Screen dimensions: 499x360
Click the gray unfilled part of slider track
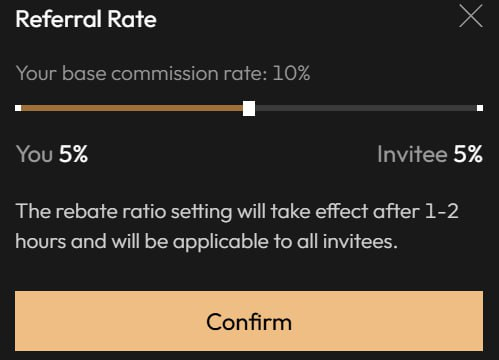366,108
